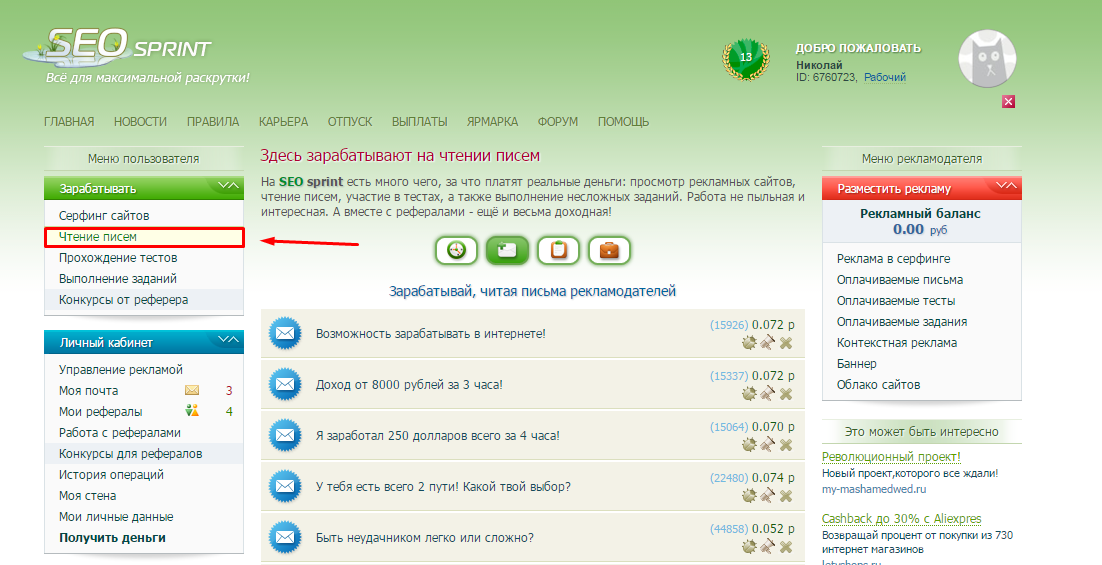Open 'Прохождение тестов' link
The width and height of the screenshot is (1102, 565).
click(118, 258)
